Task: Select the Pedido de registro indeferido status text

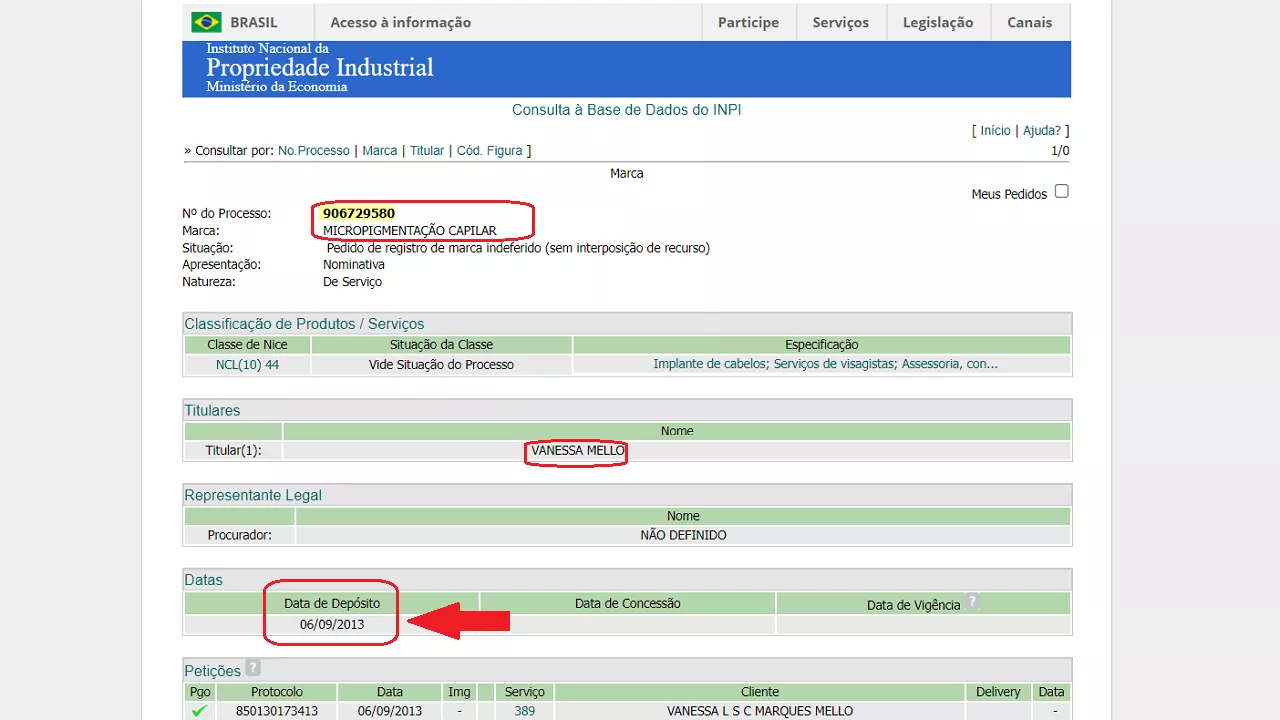Action: tap(518, 247)
